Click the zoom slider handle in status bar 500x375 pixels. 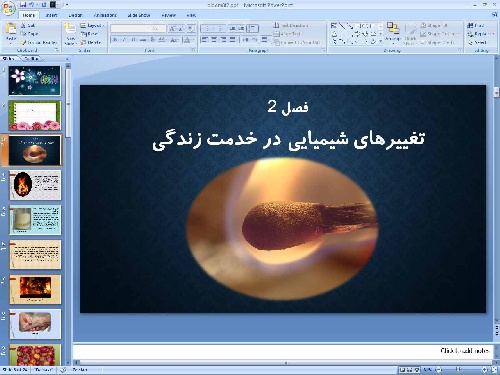pos(459,369)
